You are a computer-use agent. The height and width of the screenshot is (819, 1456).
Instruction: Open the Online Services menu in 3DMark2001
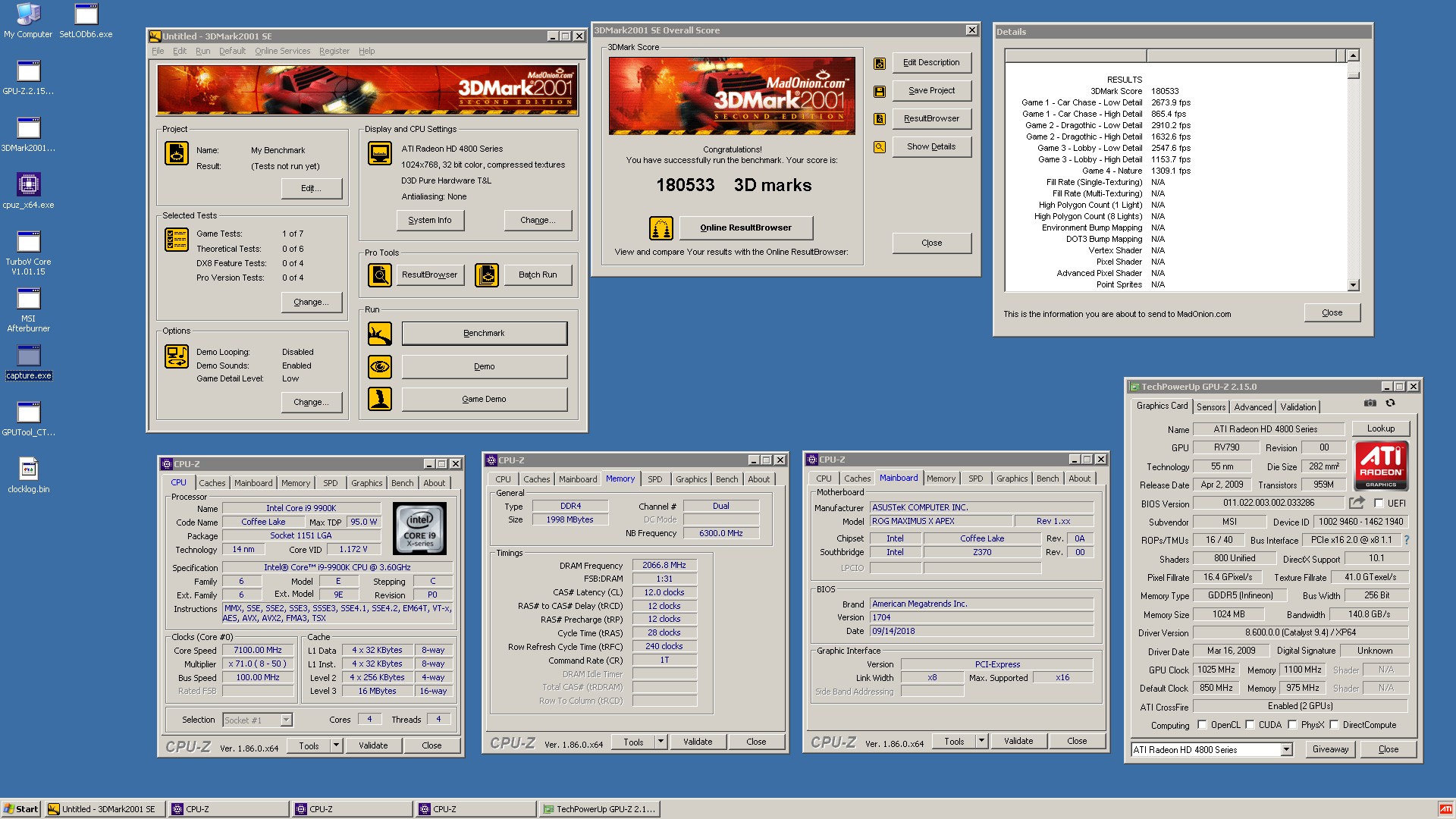[x=282, y=51]
